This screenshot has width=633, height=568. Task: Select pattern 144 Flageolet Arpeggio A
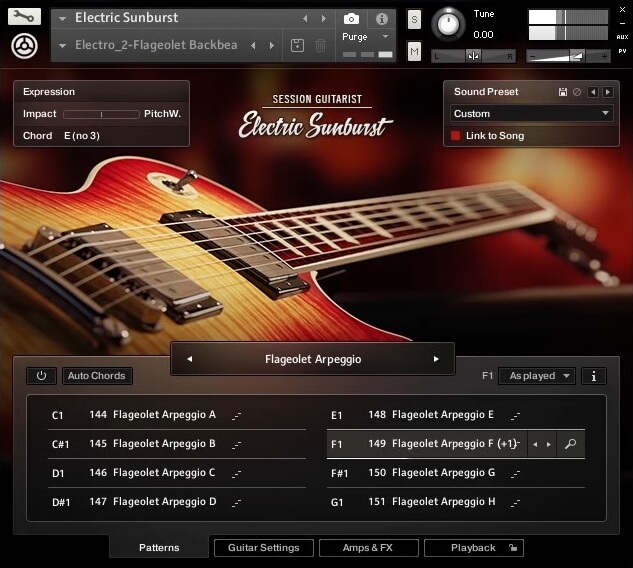(x=177, y=415)
